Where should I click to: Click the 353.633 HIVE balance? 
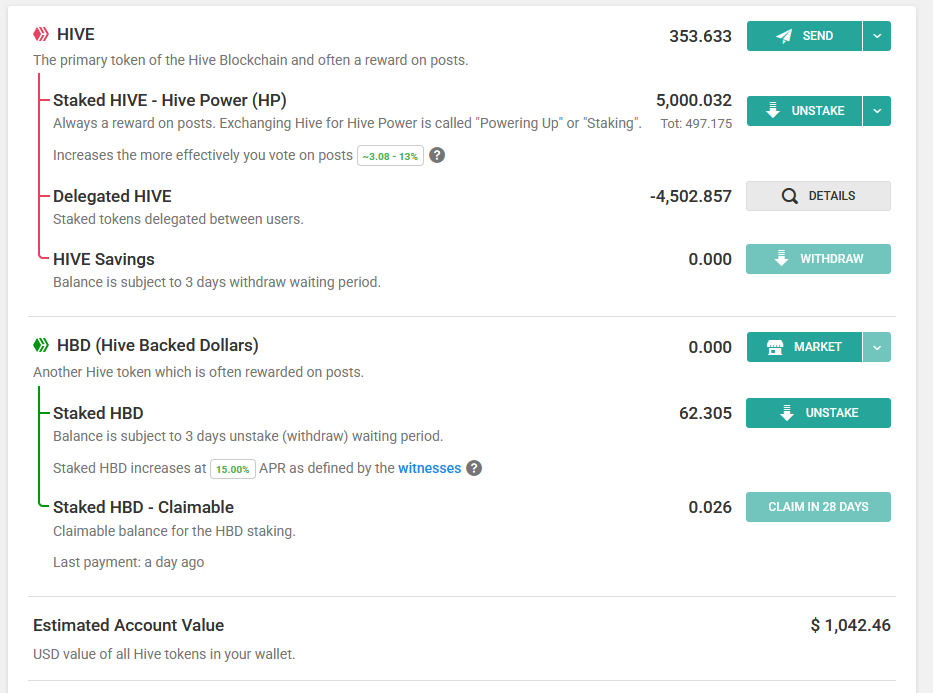tap(700, 36)
